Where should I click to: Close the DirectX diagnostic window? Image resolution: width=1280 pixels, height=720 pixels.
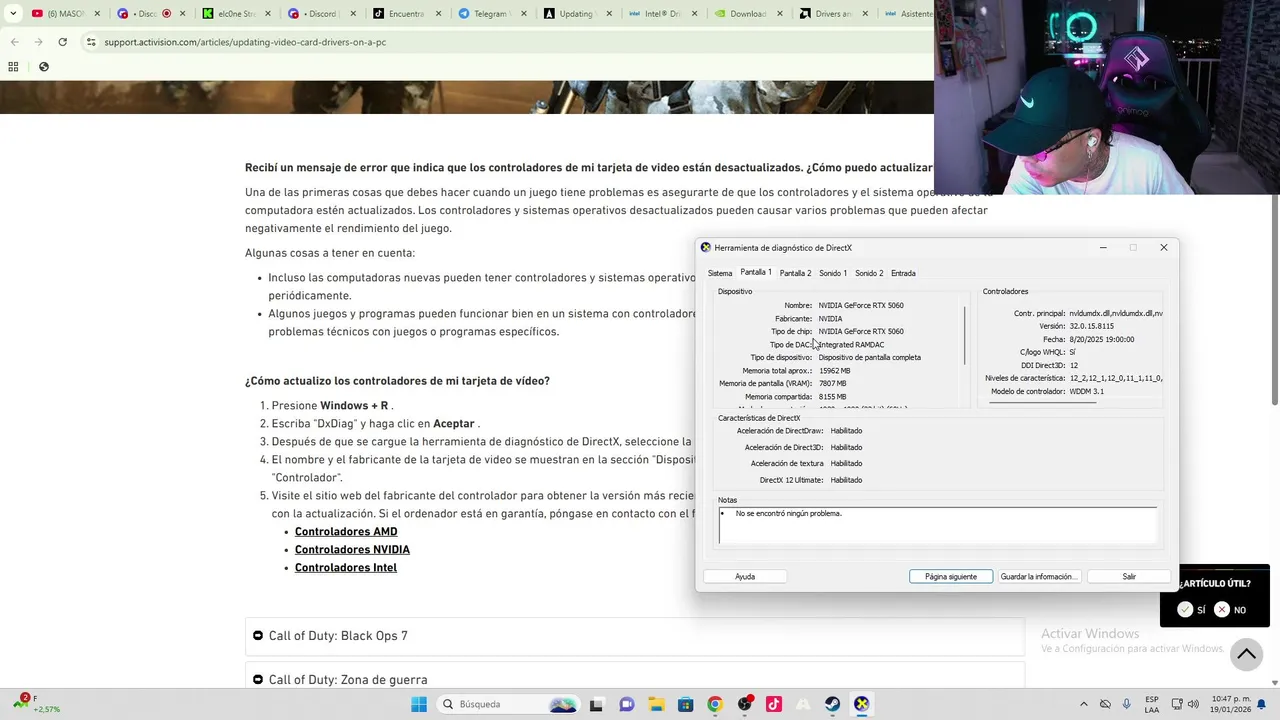[x=1164, y=247]
